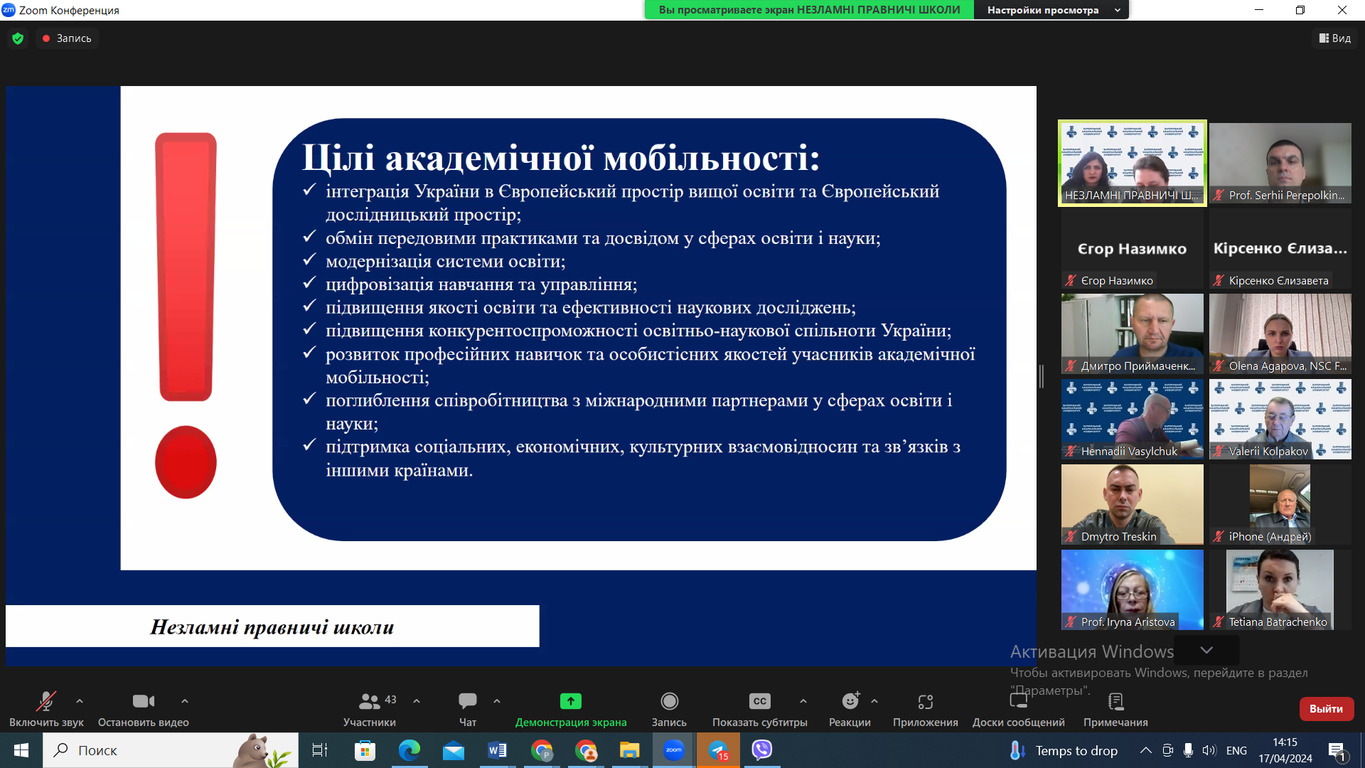Open Настройки просмотра view options dropdown
Screen dimensions: 1365x768
tap(1050, 10)
